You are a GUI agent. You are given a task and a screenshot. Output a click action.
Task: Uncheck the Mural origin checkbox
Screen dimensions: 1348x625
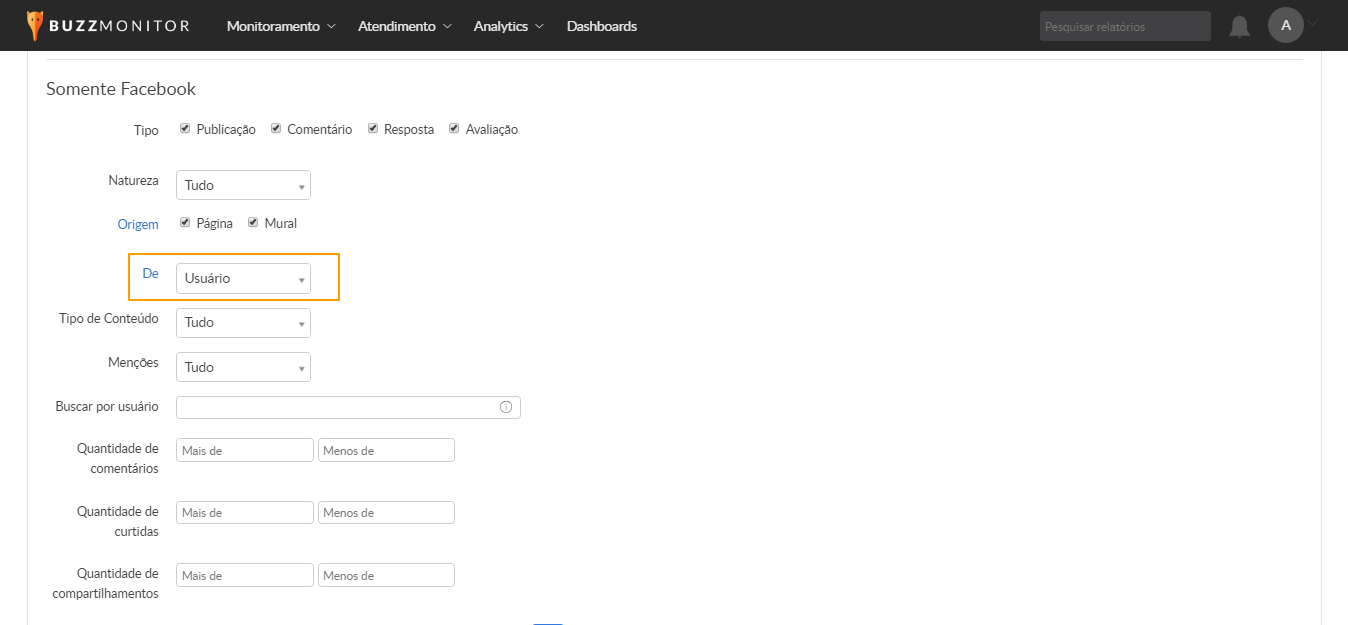(x=253, y=223)
